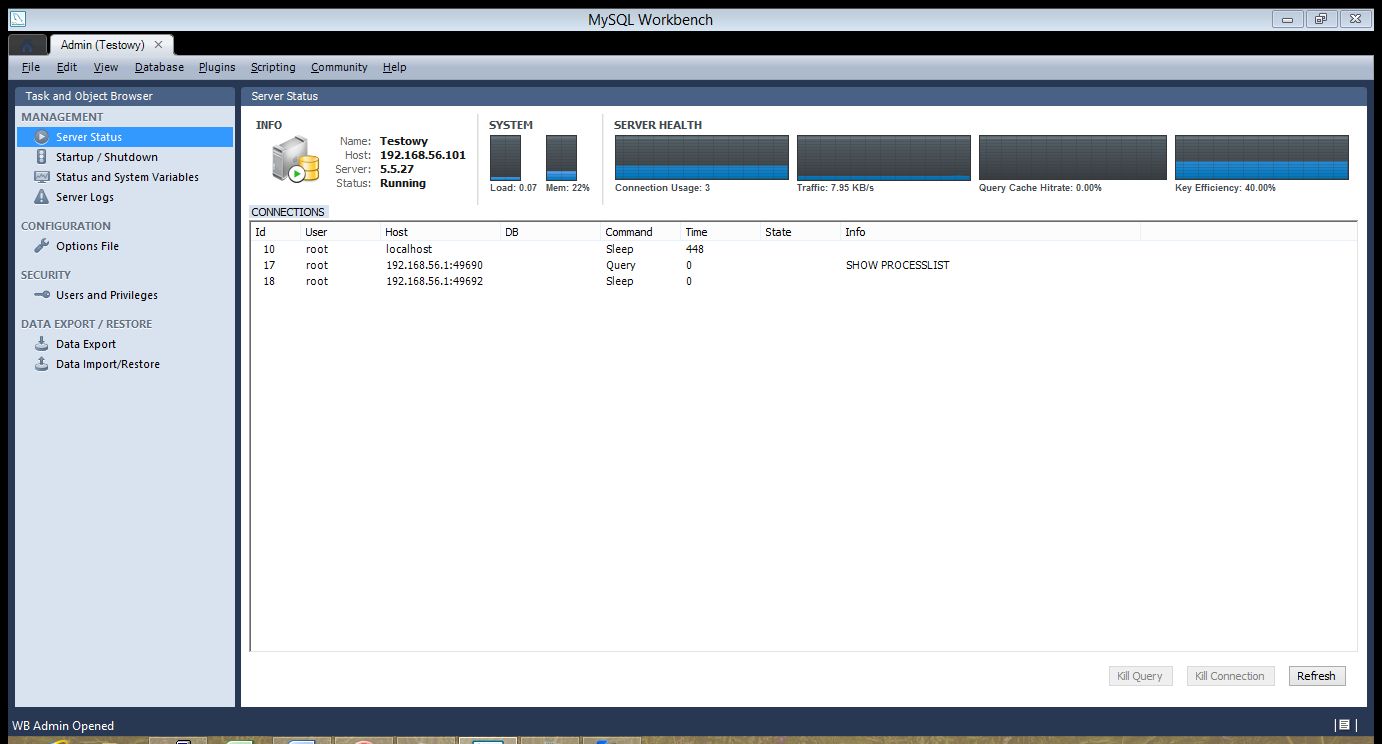The width and height of the screenshot is (1382, 744).
Task: Click the DB column header
Action: (550, 232)
